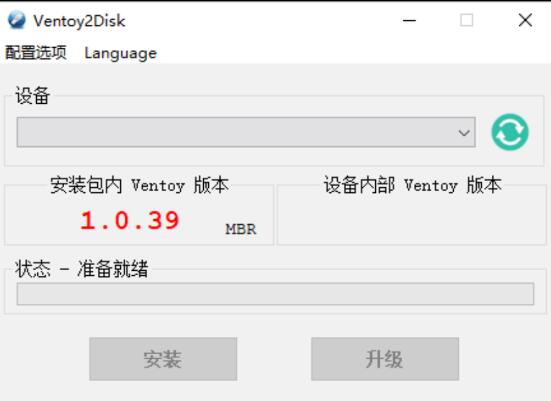
Task: Click the 状态 - 准备就绪 label
Action: tap(81, 269)
